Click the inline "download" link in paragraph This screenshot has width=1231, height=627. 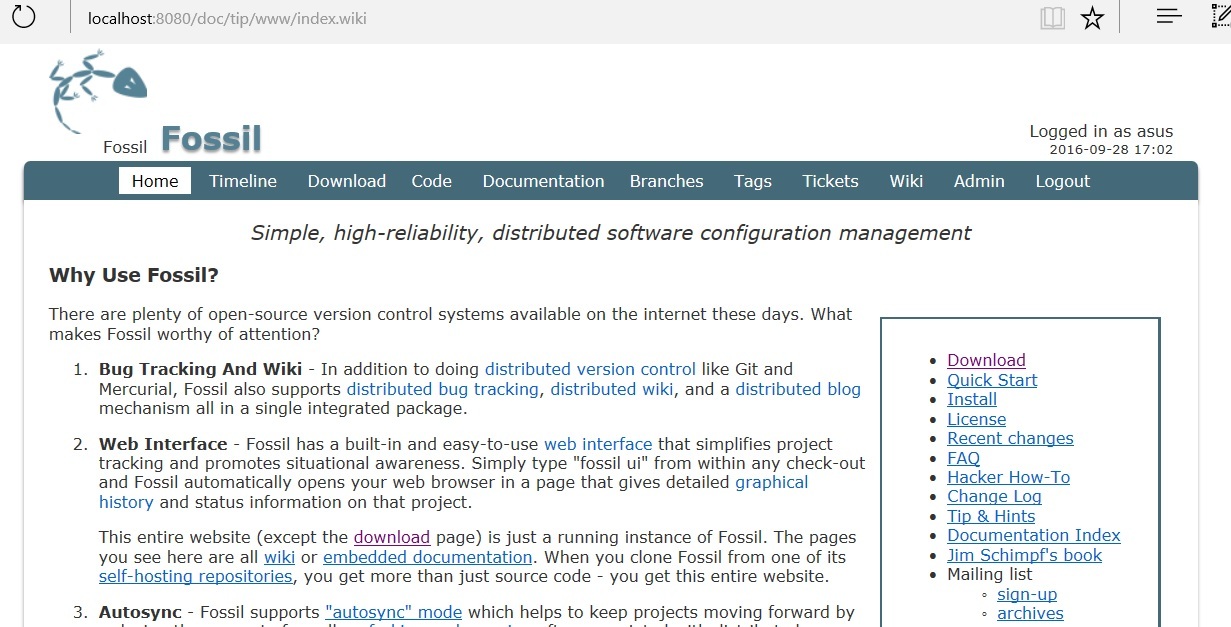(392, 537)
